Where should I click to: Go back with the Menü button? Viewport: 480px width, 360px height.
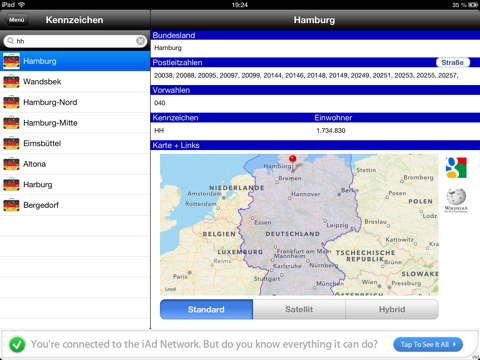tap(16, 20)
